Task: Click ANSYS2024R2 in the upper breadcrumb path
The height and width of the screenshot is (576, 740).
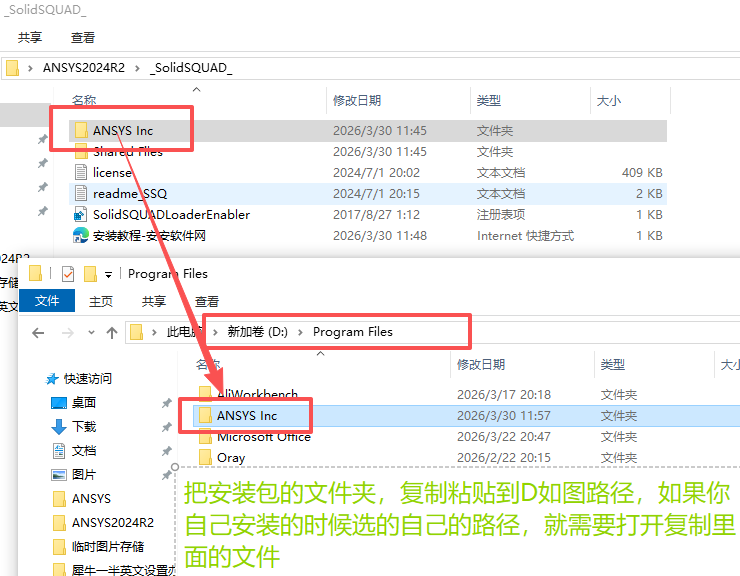Action: click(84, 68)
